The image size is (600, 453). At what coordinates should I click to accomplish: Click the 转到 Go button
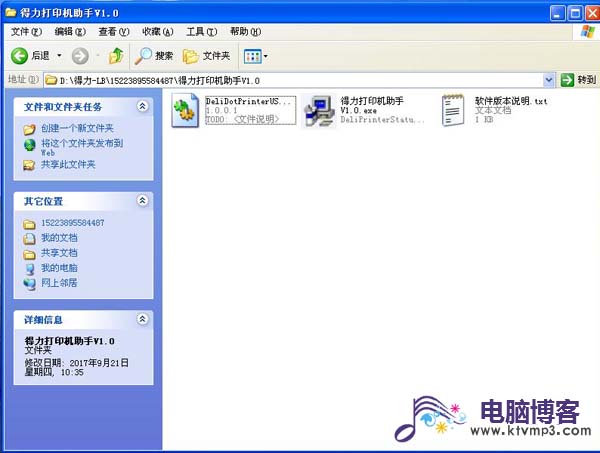pos(578,80)
